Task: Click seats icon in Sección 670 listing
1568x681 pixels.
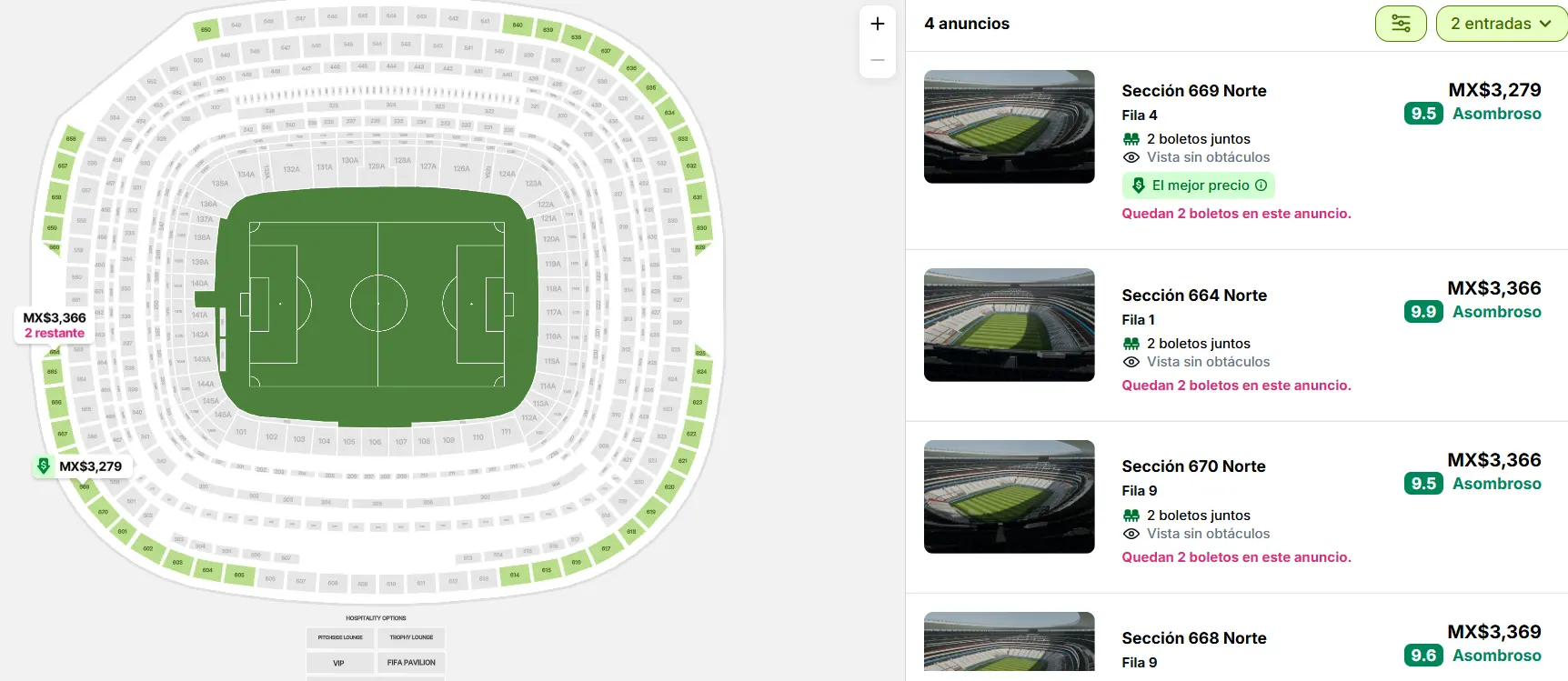Action: coord(1131,516)
